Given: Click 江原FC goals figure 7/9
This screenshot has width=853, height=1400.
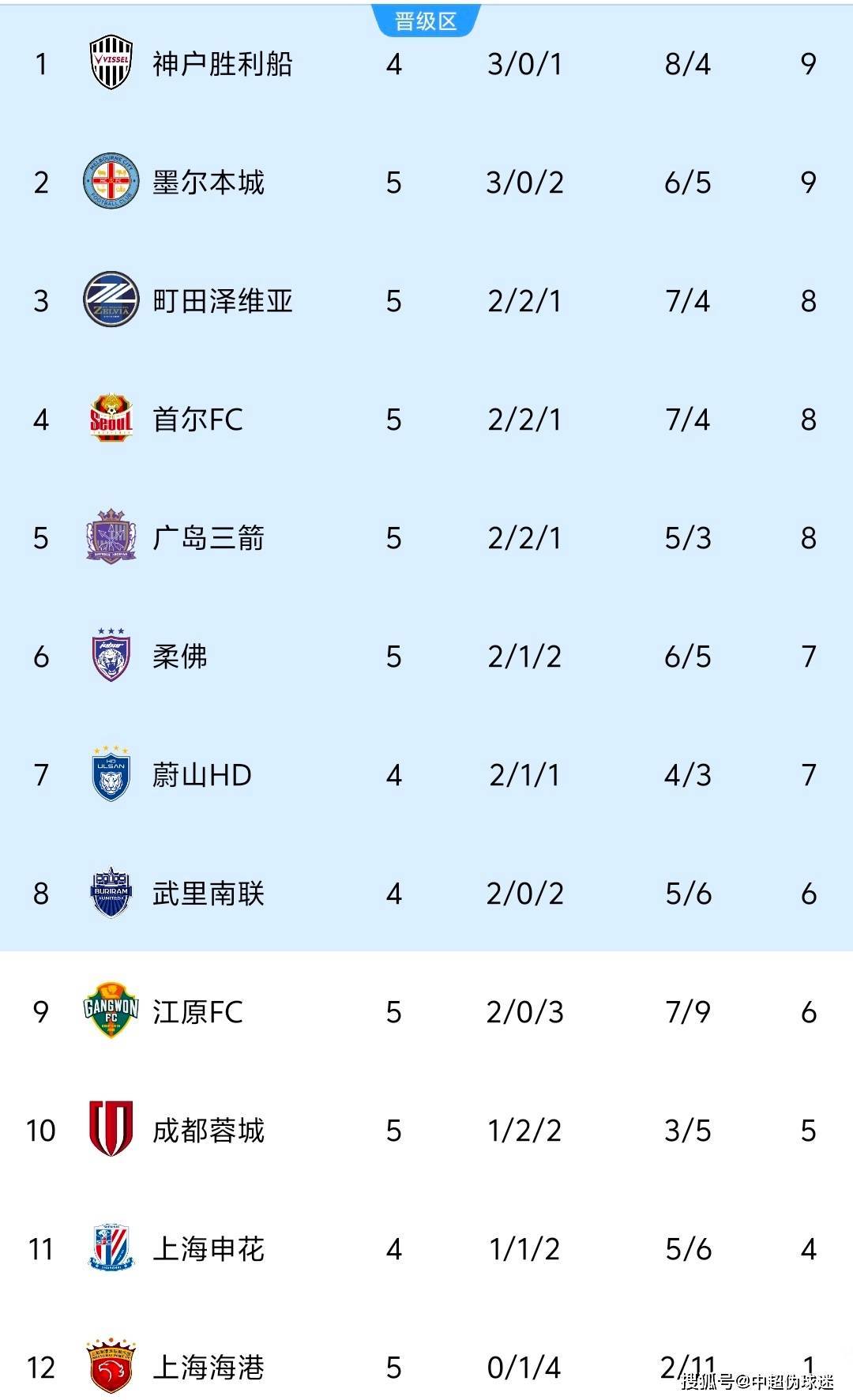Looking at the screenshot, I should click(687, 1012).
